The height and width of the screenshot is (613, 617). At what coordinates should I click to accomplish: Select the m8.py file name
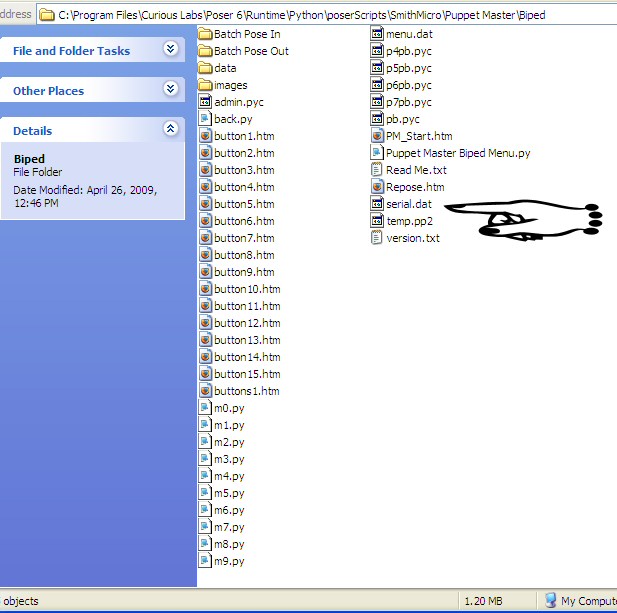tap(229, 545)
